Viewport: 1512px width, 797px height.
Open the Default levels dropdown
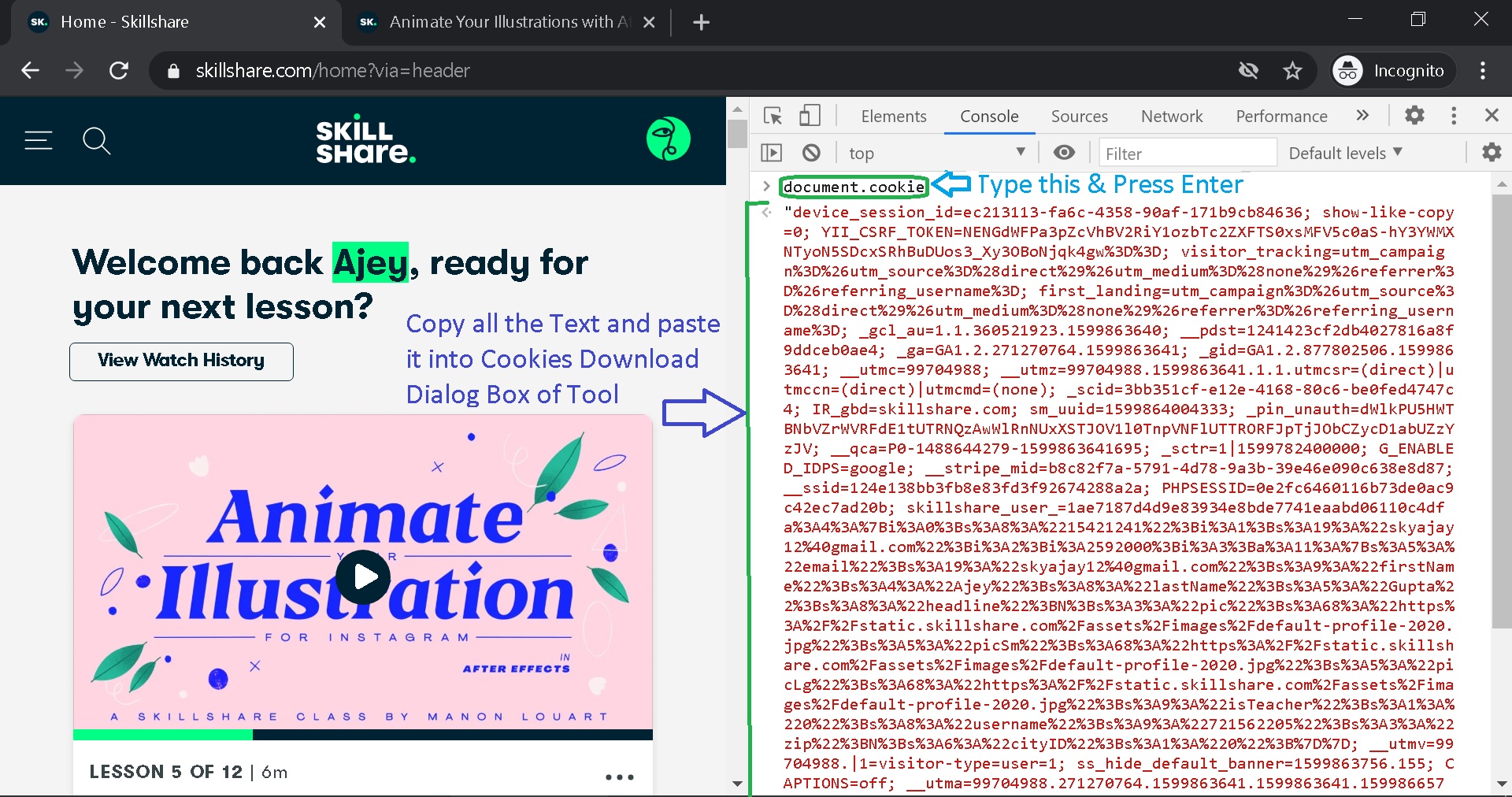coord(1345,153)
